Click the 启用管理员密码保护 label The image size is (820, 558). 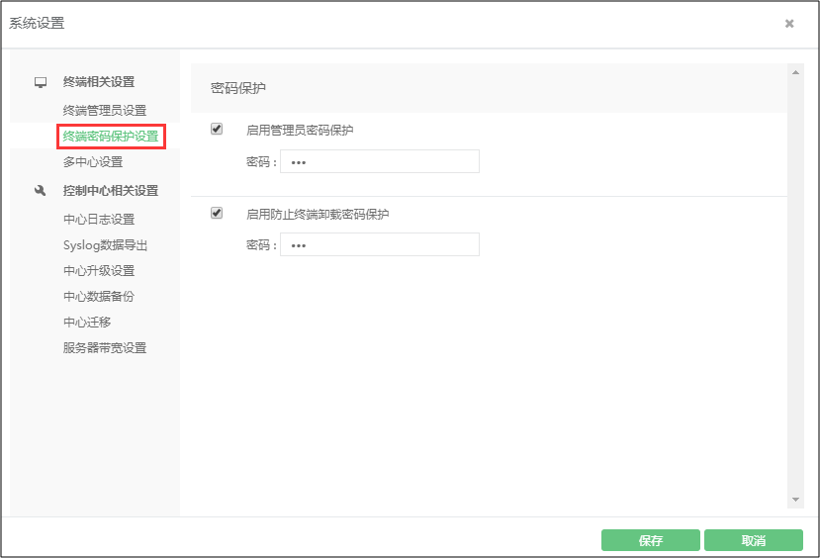[300, 130]
